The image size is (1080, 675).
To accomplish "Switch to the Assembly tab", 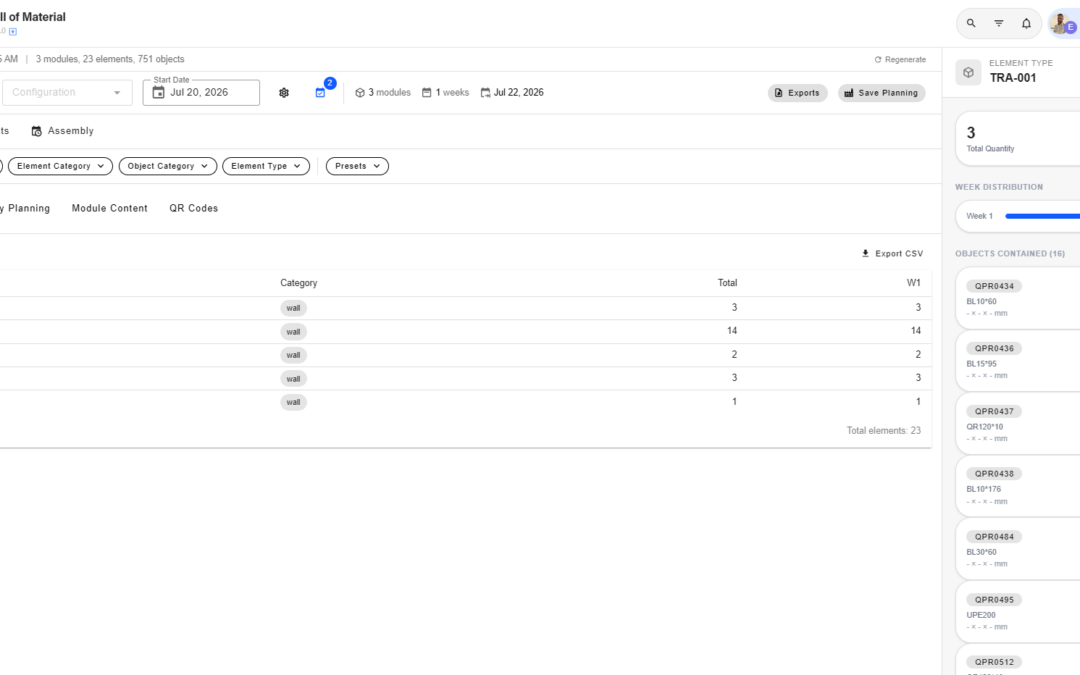I will click(x=63, y=131).
